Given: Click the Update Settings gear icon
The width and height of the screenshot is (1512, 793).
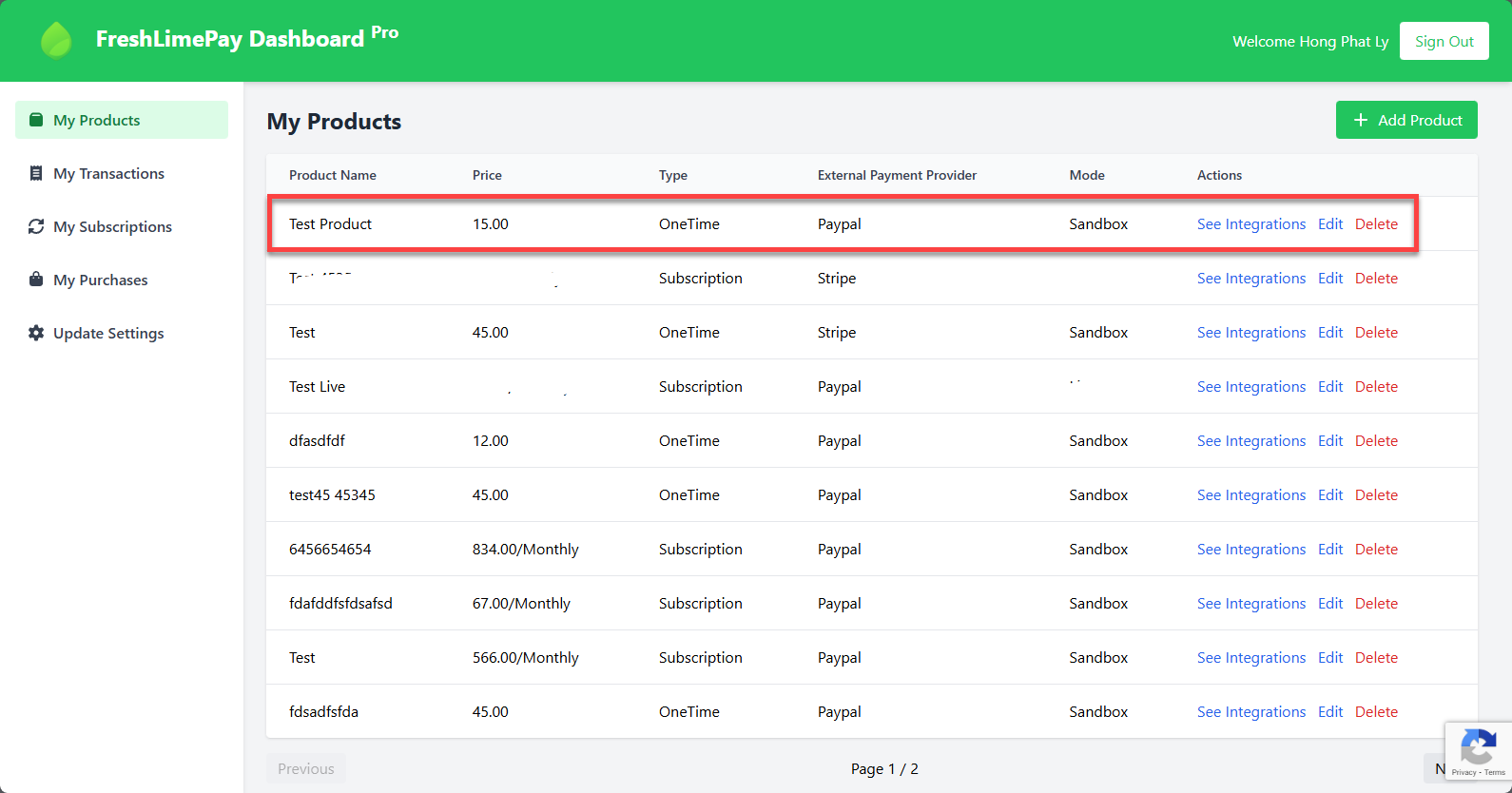Looking at the screenshot, I should (x=36, y=333).
